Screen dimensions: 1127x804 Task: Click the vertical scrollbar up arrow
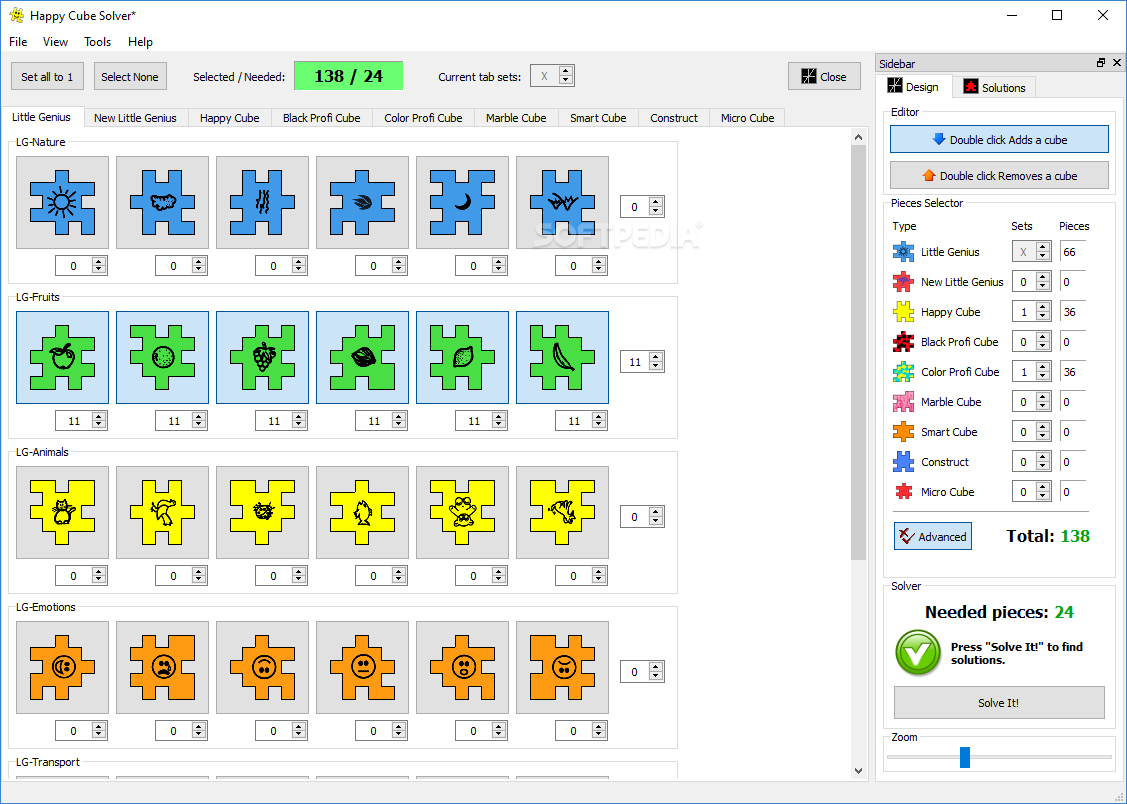click(x=858, y=137)
